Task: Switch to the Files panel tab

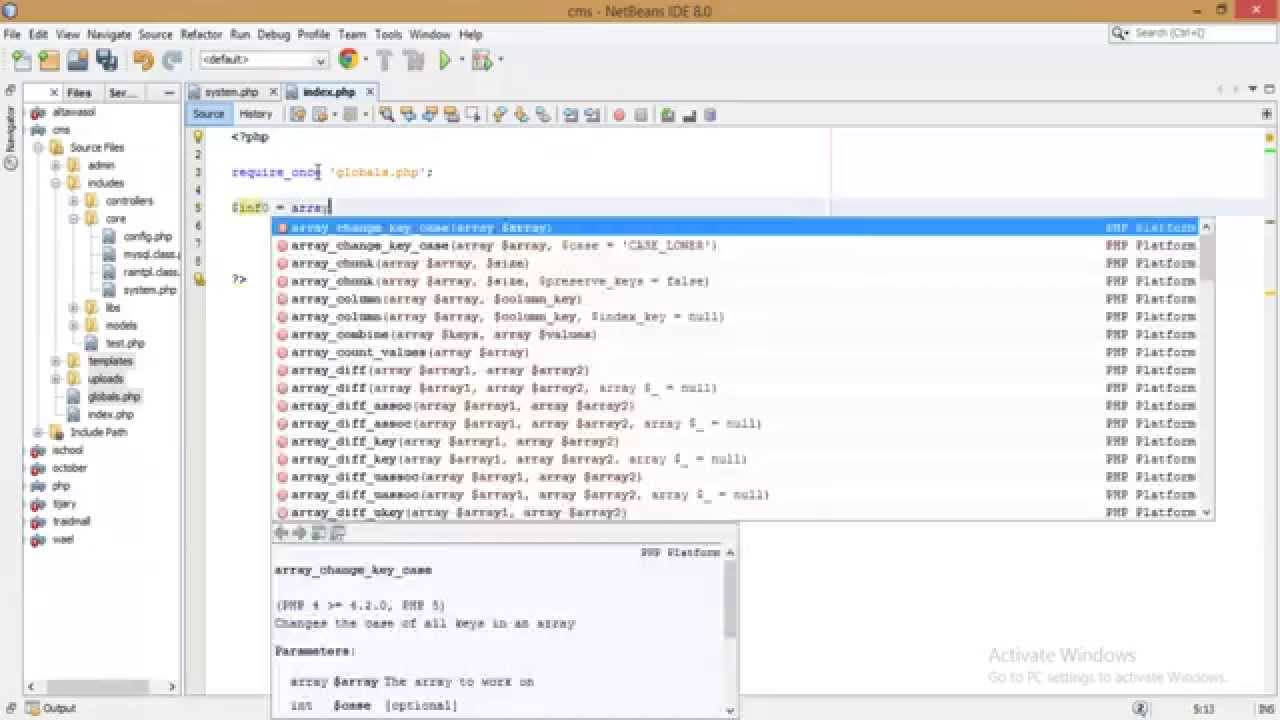Action: tap(79, 92)
